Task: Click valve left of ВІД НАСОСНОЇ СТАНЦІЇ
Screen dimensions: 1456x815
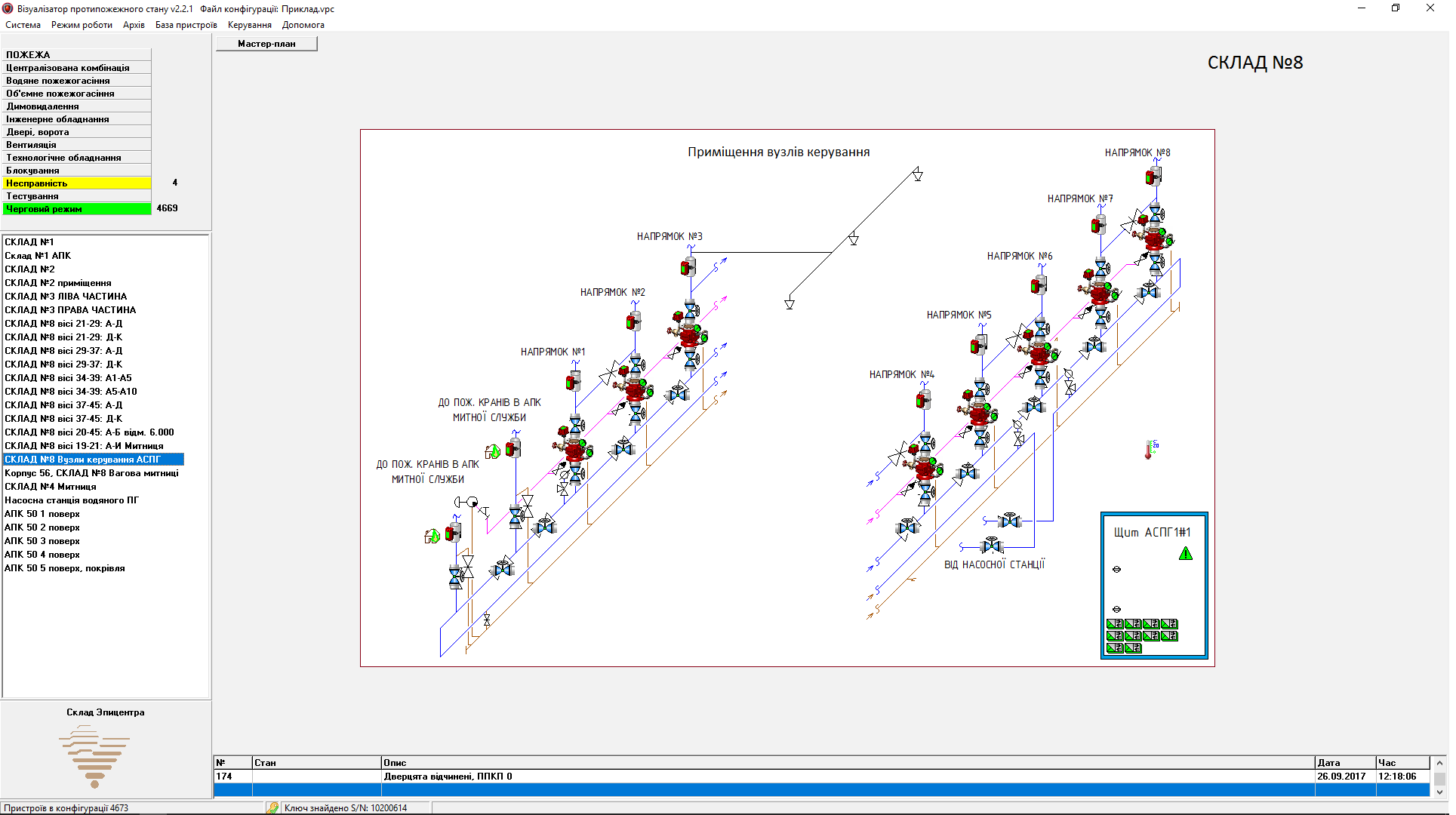Action: click(x=992, y=545)
